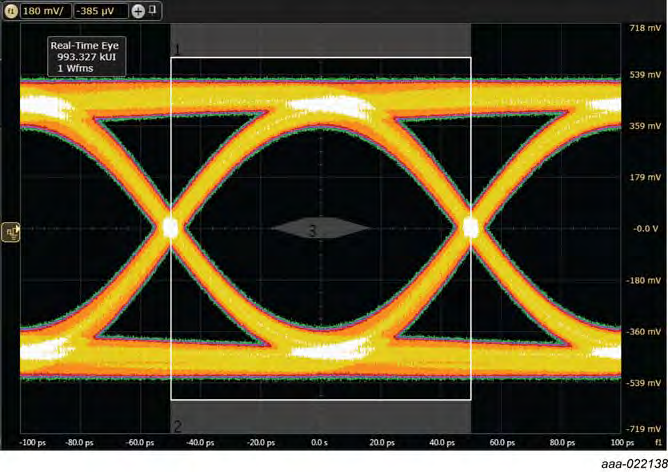Click the -719 mV vertical axis label

[642, 428]
